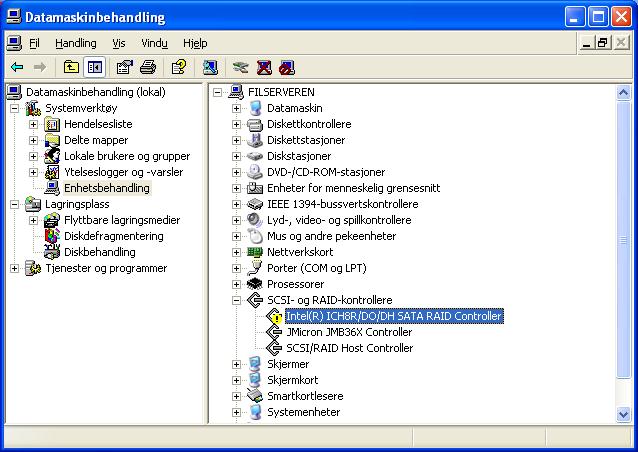Click the Smartkortlesere icon
The height and width of the screenshot is (452, 638).
pyautogui.click(x=255, y=396)
